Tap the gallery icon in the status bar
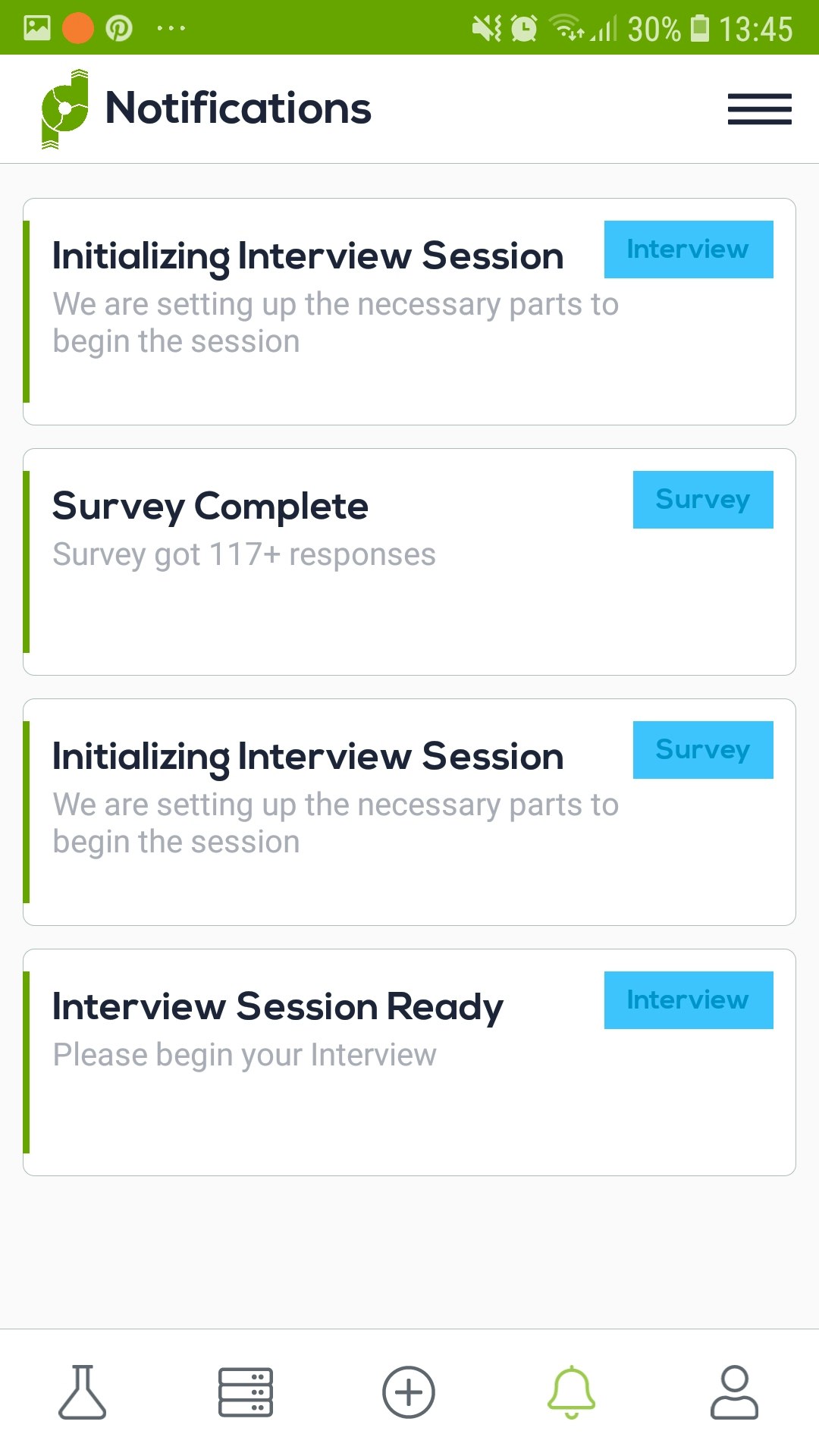 (x=37, y=28)
